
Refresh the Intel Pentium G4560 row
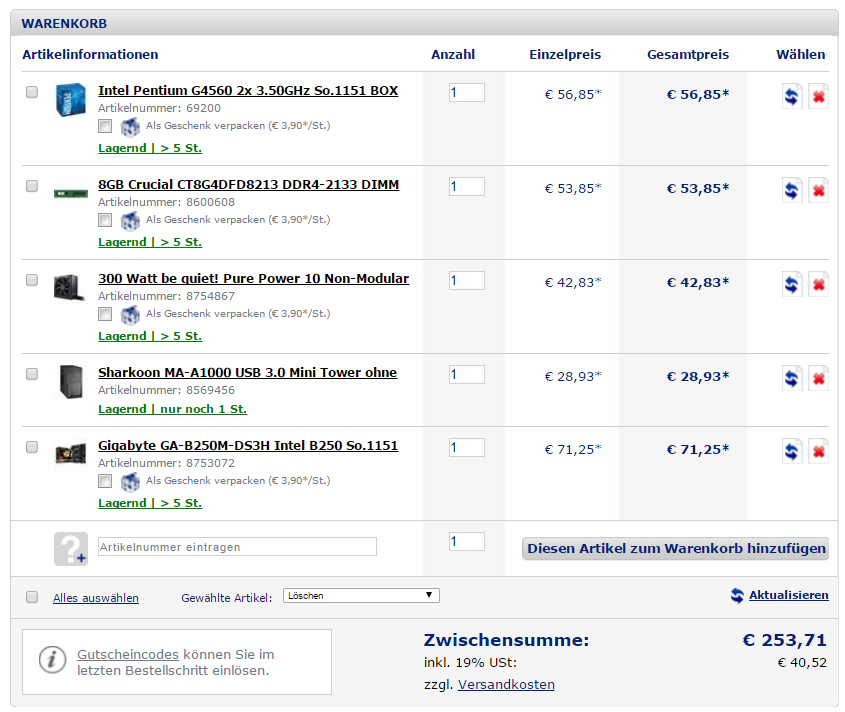tap(792, 96)
